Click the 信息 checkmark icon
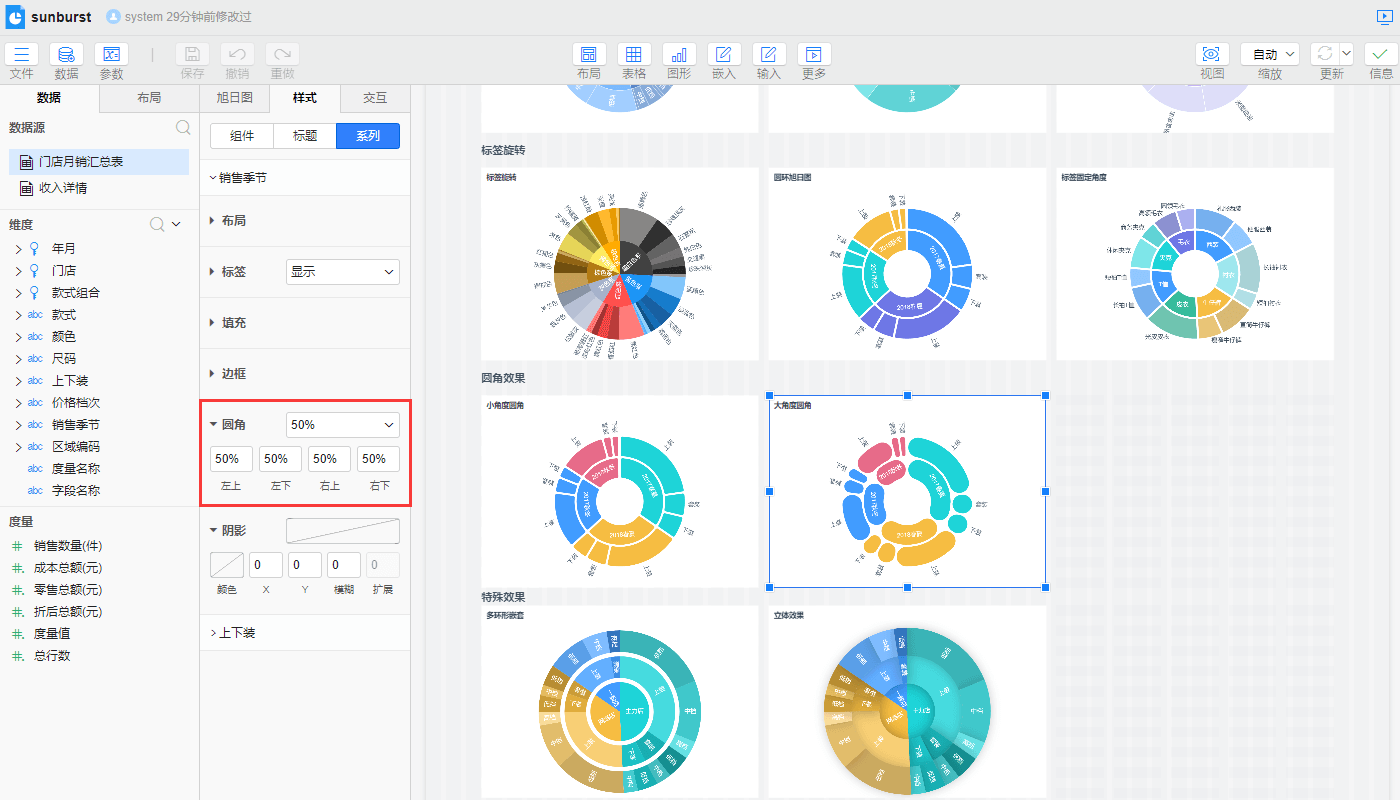Image resolution: width=1400 pixels, height=800 pixels. coord(1381,55)
